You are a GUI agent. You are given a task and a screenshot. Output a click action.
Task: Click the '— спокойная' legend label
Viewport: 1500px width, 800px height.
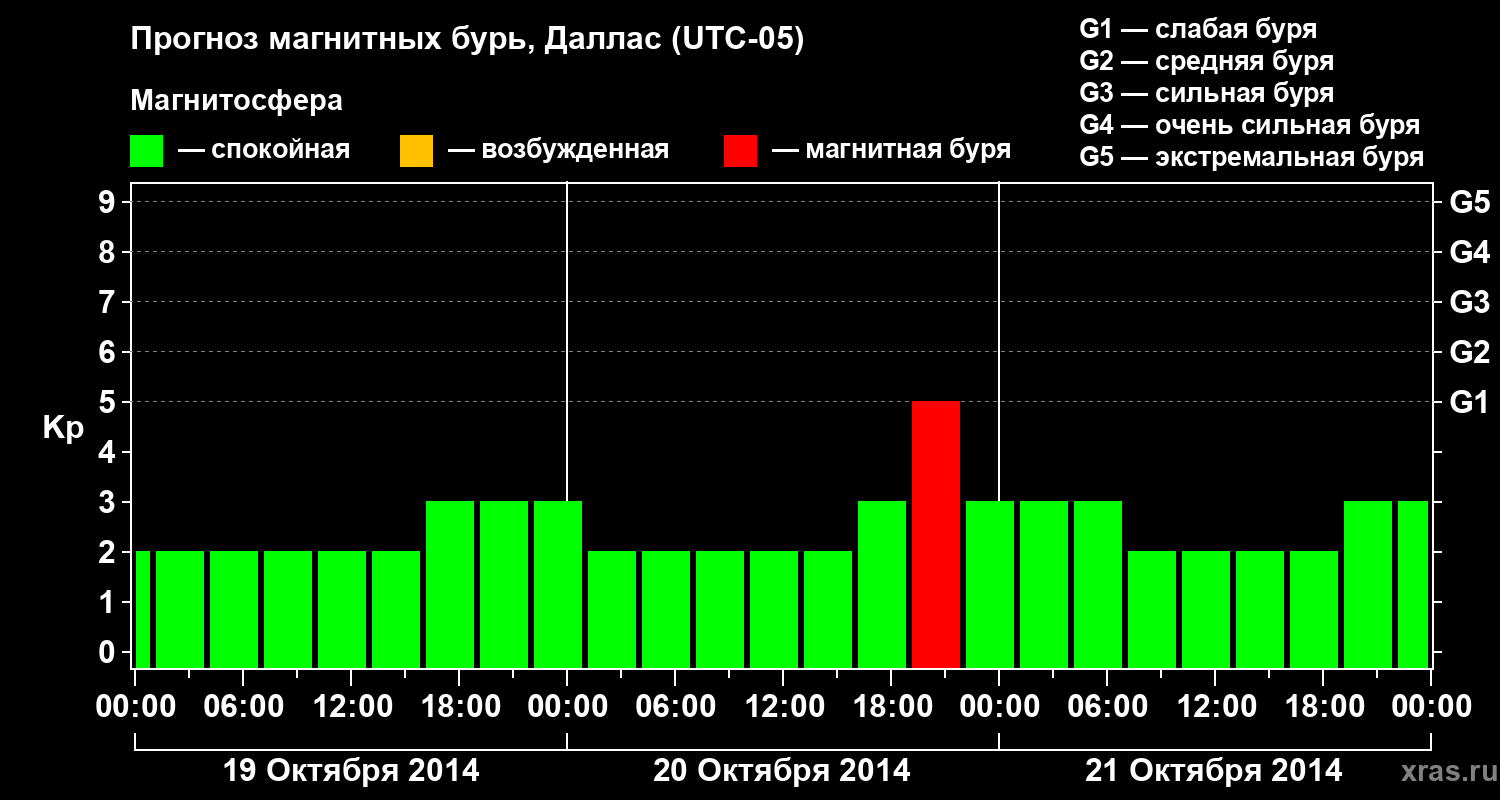[x=264, y=150]
